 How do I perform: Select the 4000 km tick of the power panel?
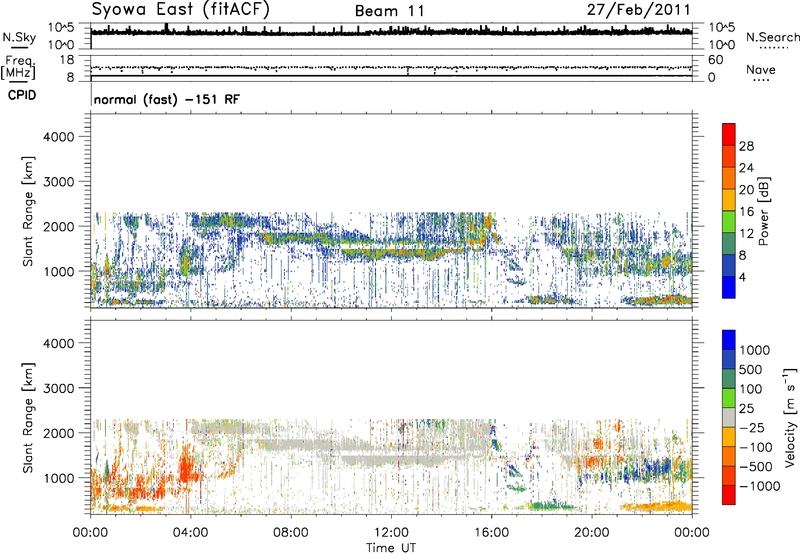pyautogui.click(x=59, y=137)
